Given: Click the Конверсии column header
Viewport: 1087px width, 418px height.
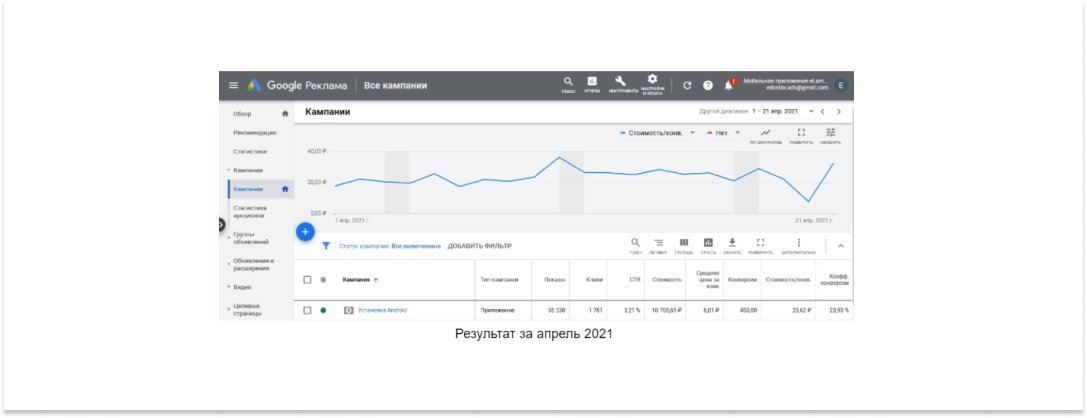Looking at the screenshot, I should click(742, 280).
